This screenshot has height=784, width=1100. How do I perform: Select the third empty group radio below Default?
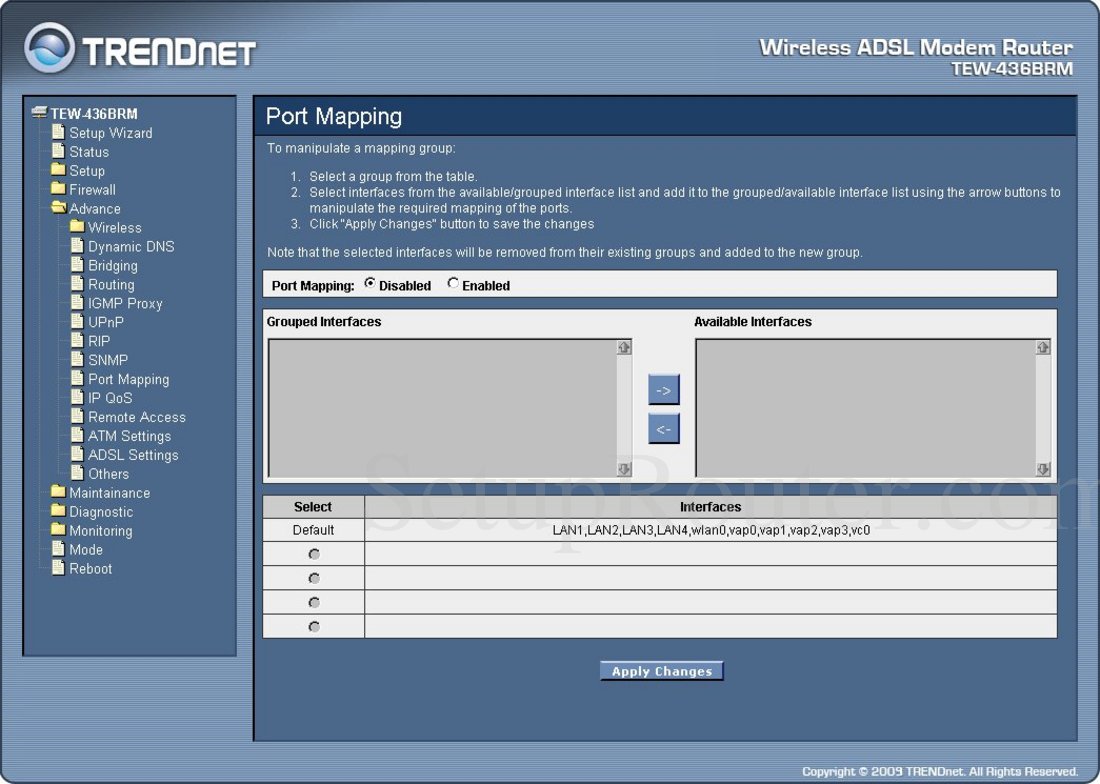314,602
